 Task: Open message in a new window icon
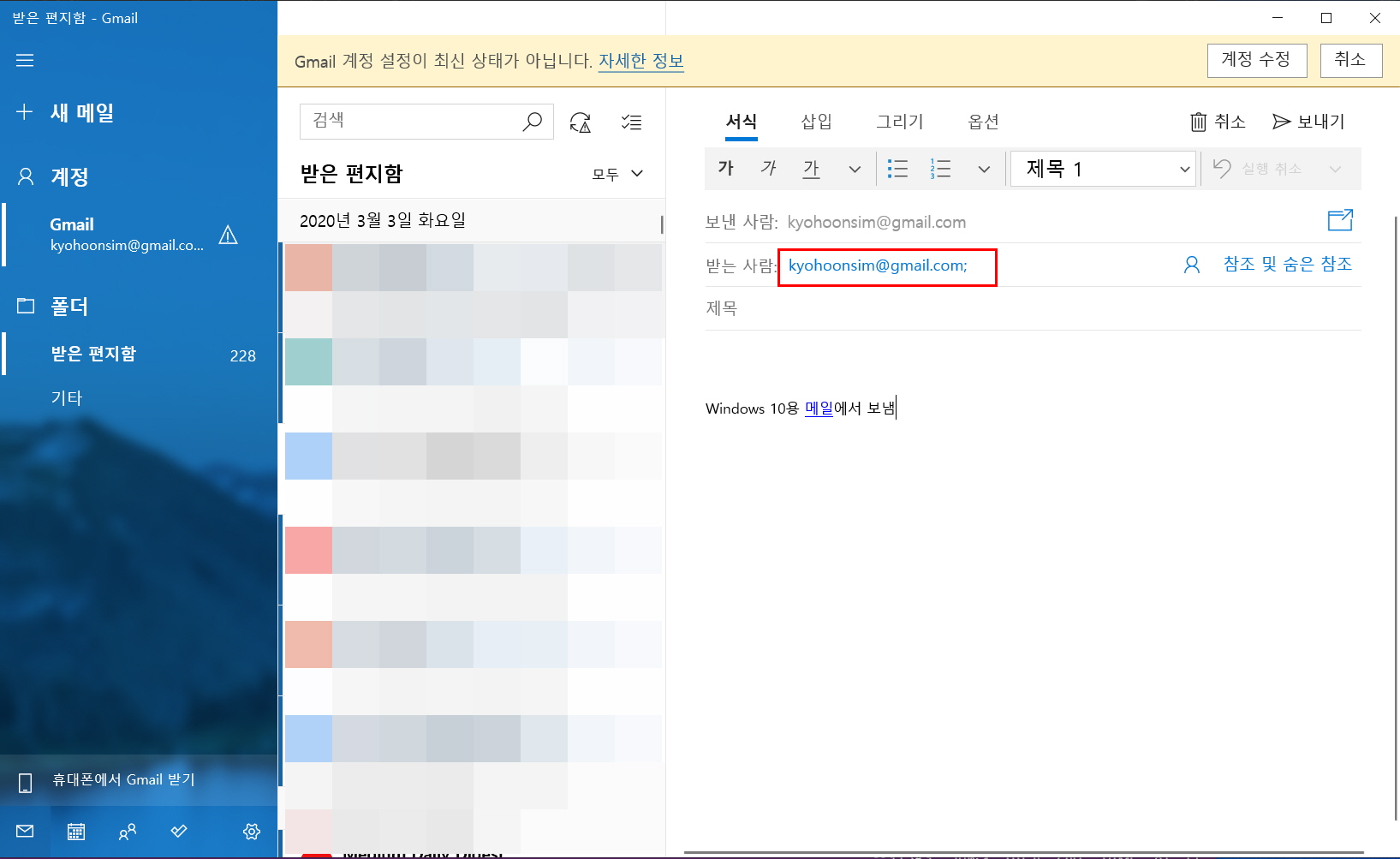pos(1340,220)
